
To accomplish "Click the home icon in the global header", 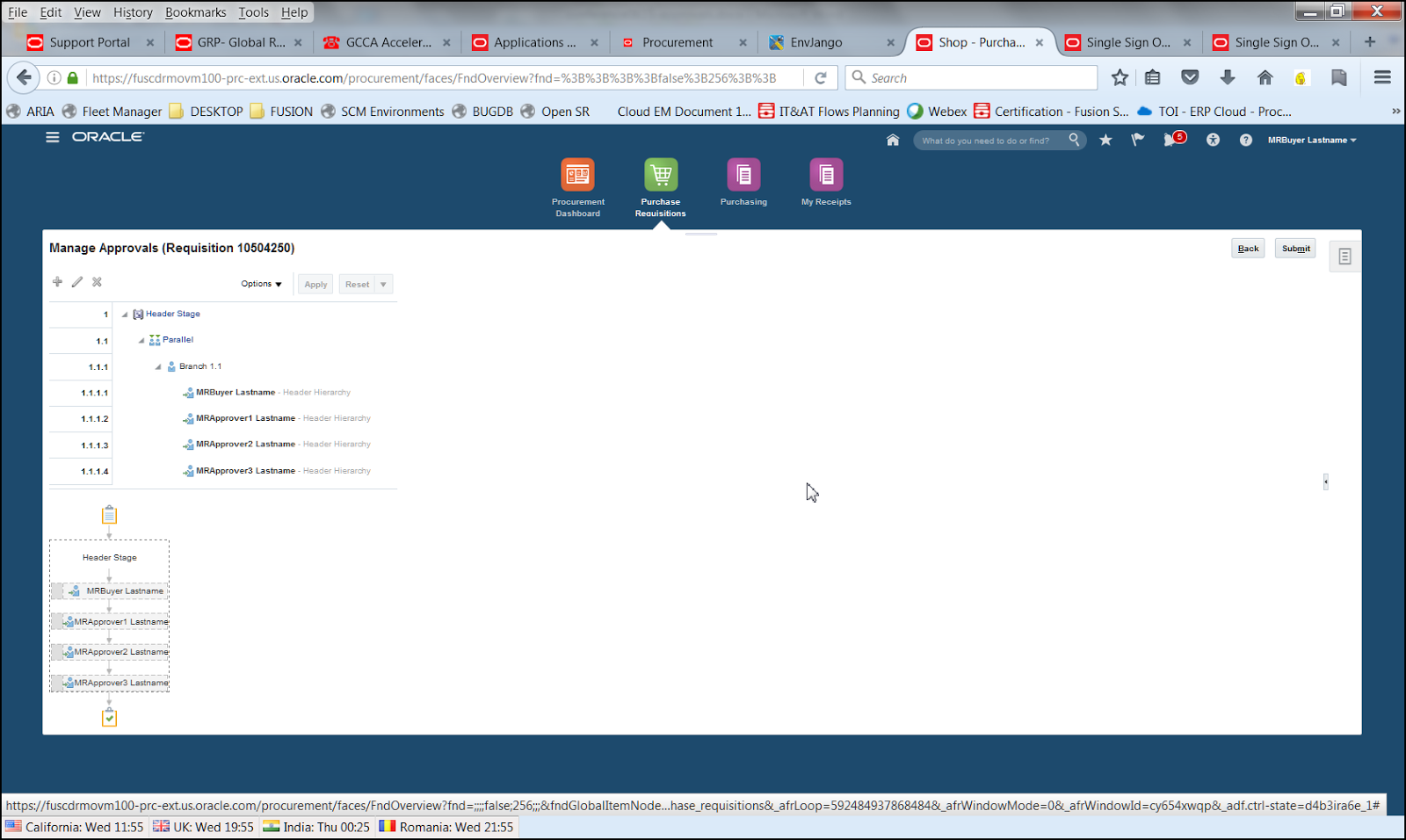I will 892,140.
